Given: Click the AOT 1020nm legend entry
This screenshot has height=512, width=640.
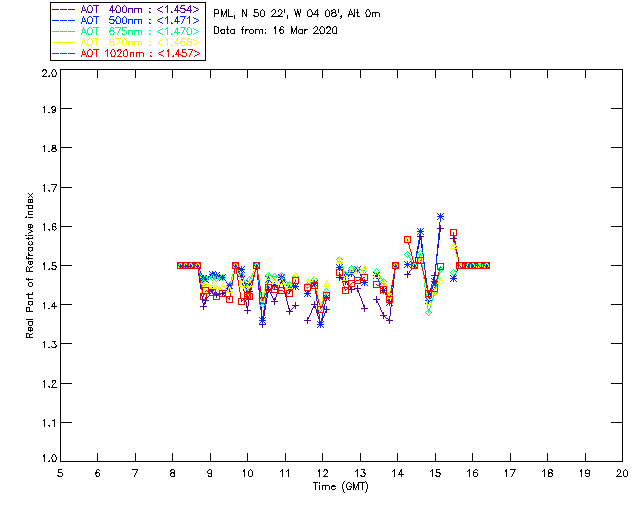Looking at the screenshot, I should coord(126,53).
